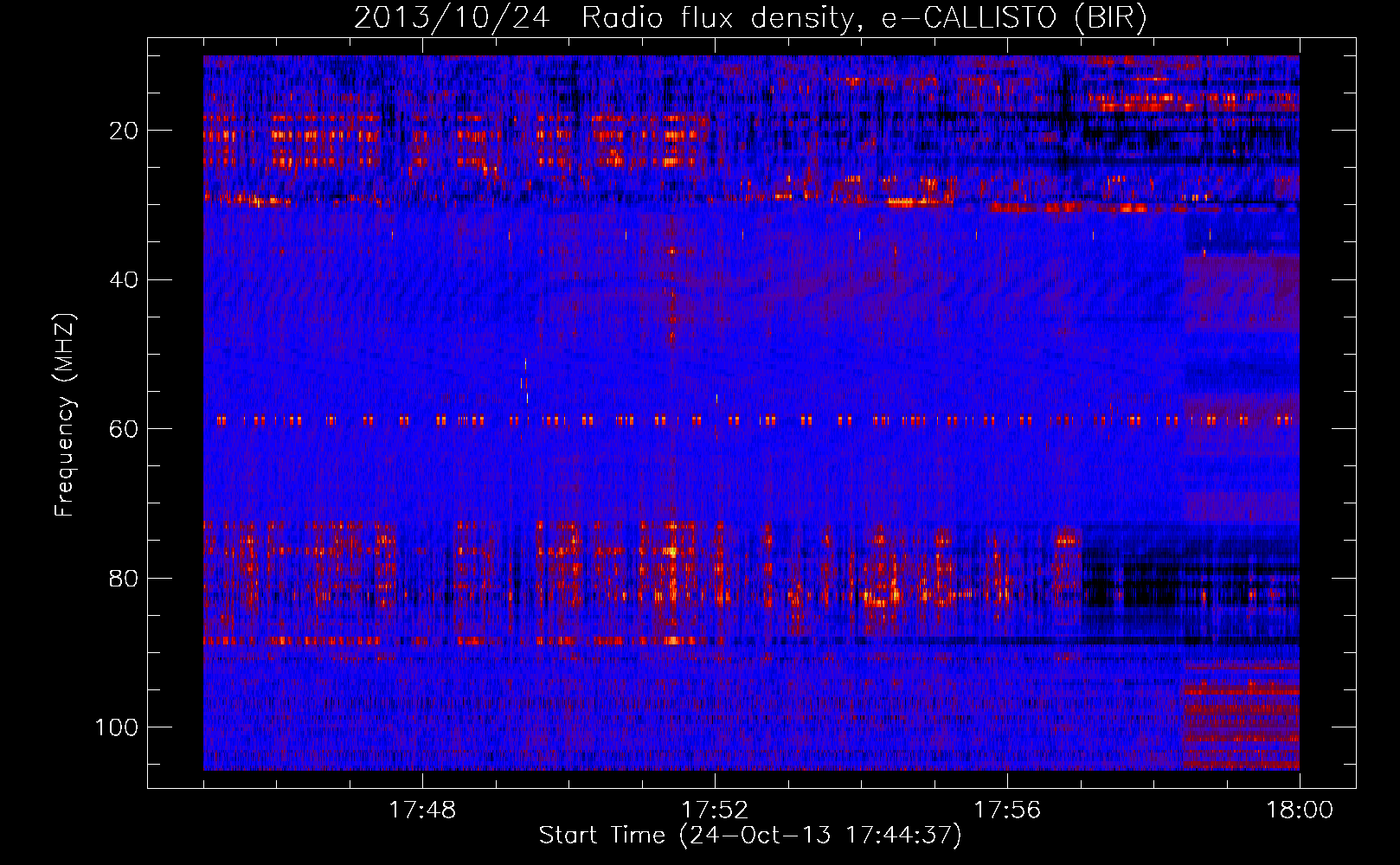Select the 18:00 time tick label

[x=1300, y=811]
